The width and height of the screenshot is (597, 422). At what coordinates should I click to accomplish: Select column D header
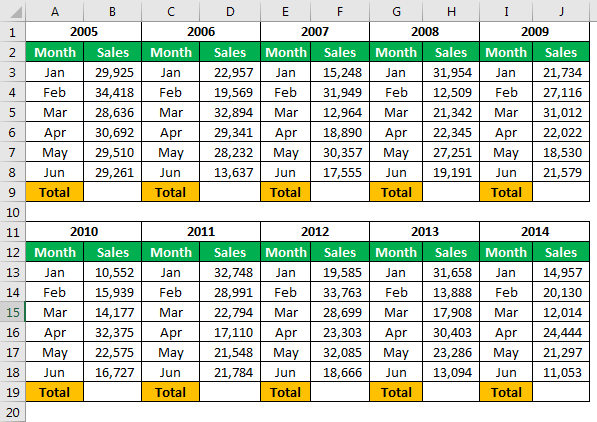(230, 11)
